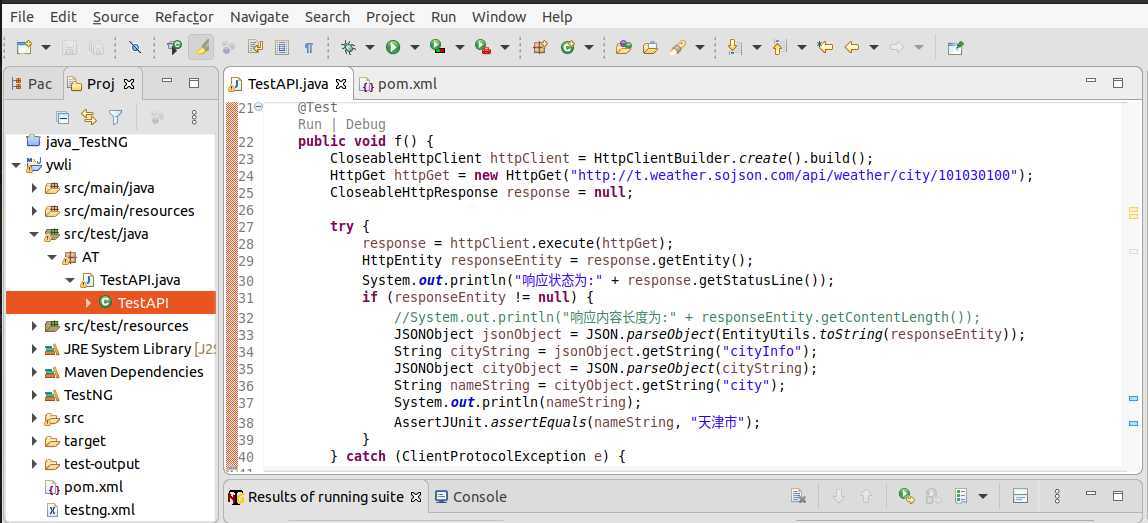Toggle Show Whitespace Characters pilcrow icon
This screenshot has width=1148, height=523.
pyautogui.click(x=308, y=48)
